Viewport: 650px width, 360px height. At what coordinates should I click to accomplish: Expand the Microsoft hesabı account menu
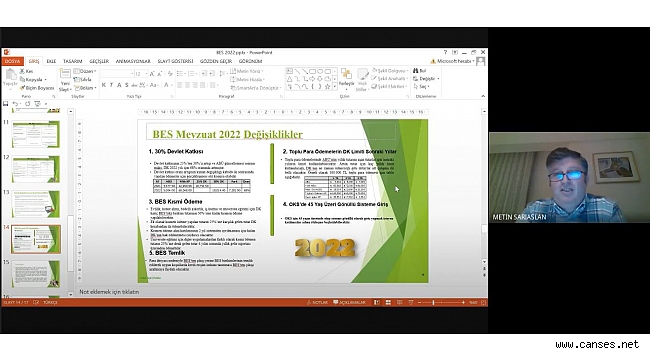452,61
